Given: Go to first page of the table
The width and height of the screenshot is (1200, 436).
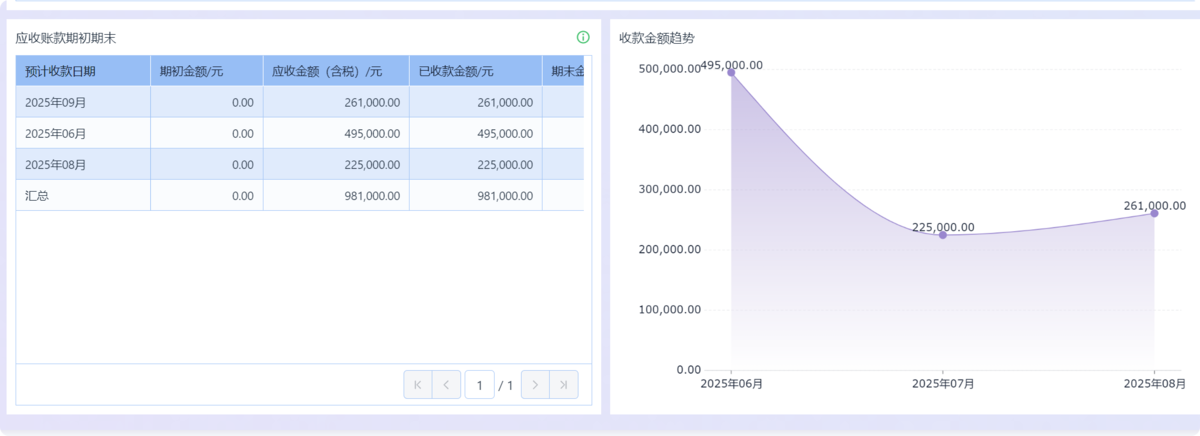Looking at the screenshot, I should coord(417,385).
